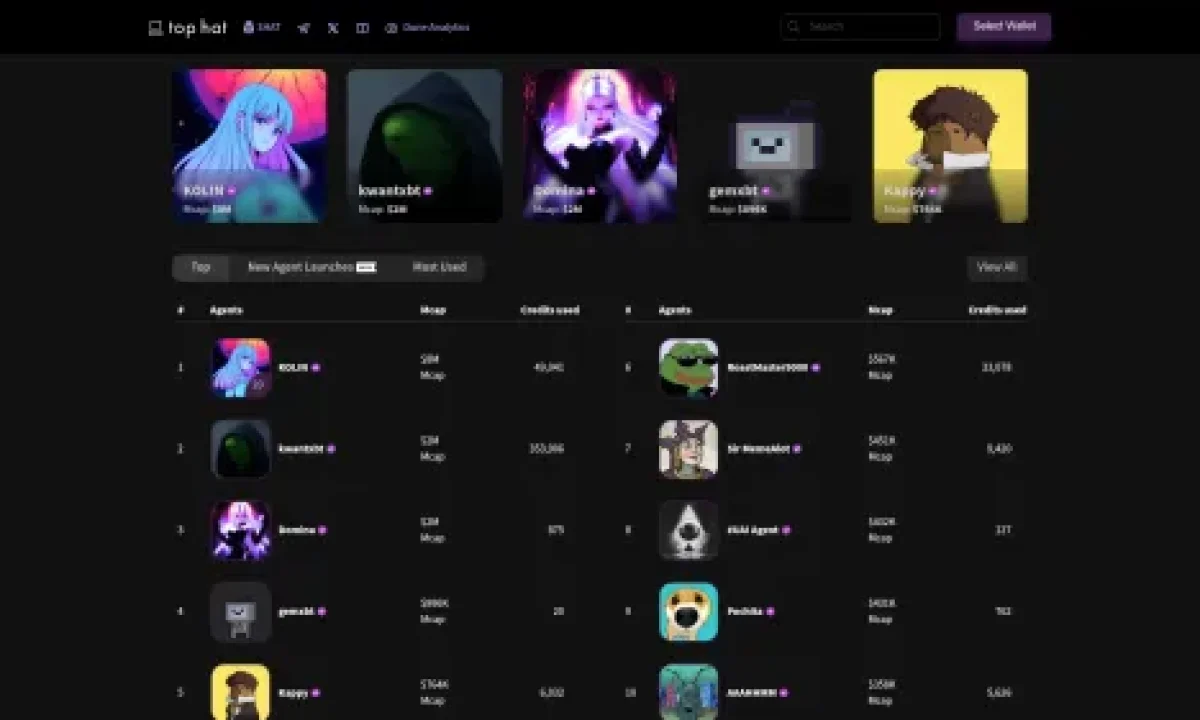The width and height of the screenshot is (1200, 720).
Task: Click the docs book icon in header
Action: pyautogui.click(x=362, y=28)
